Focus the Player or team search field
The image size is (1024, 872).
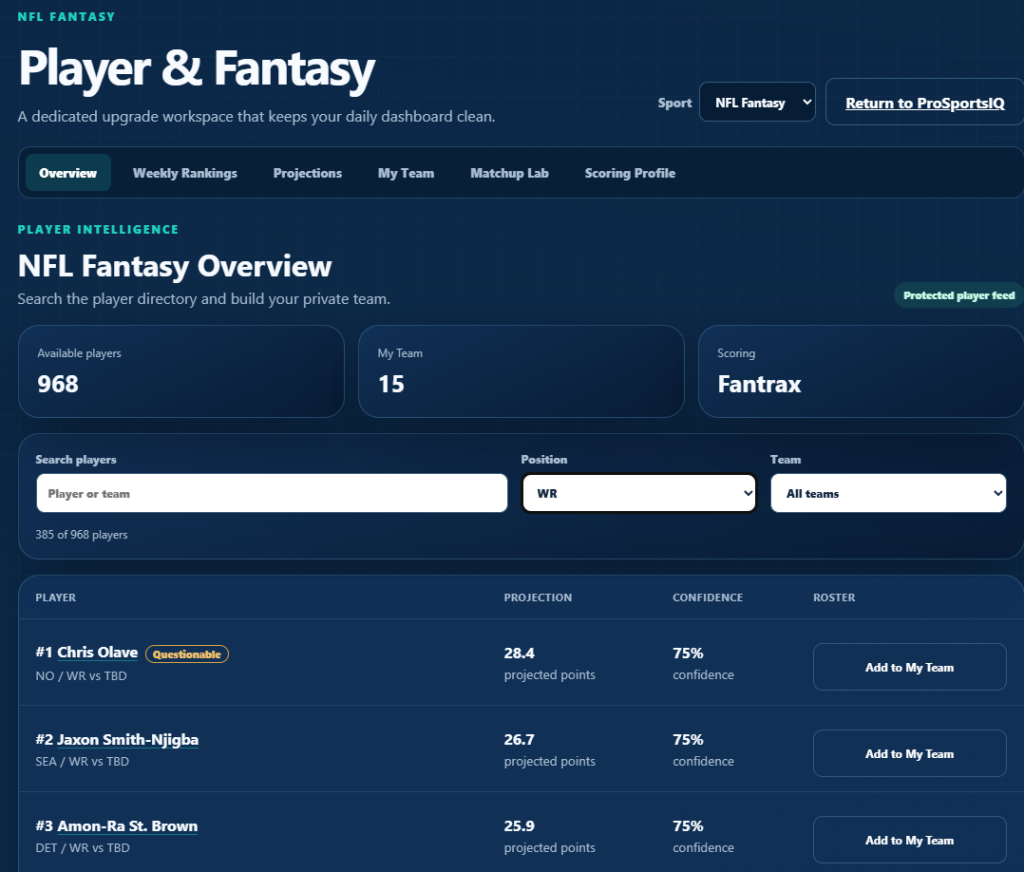(272, 493)
